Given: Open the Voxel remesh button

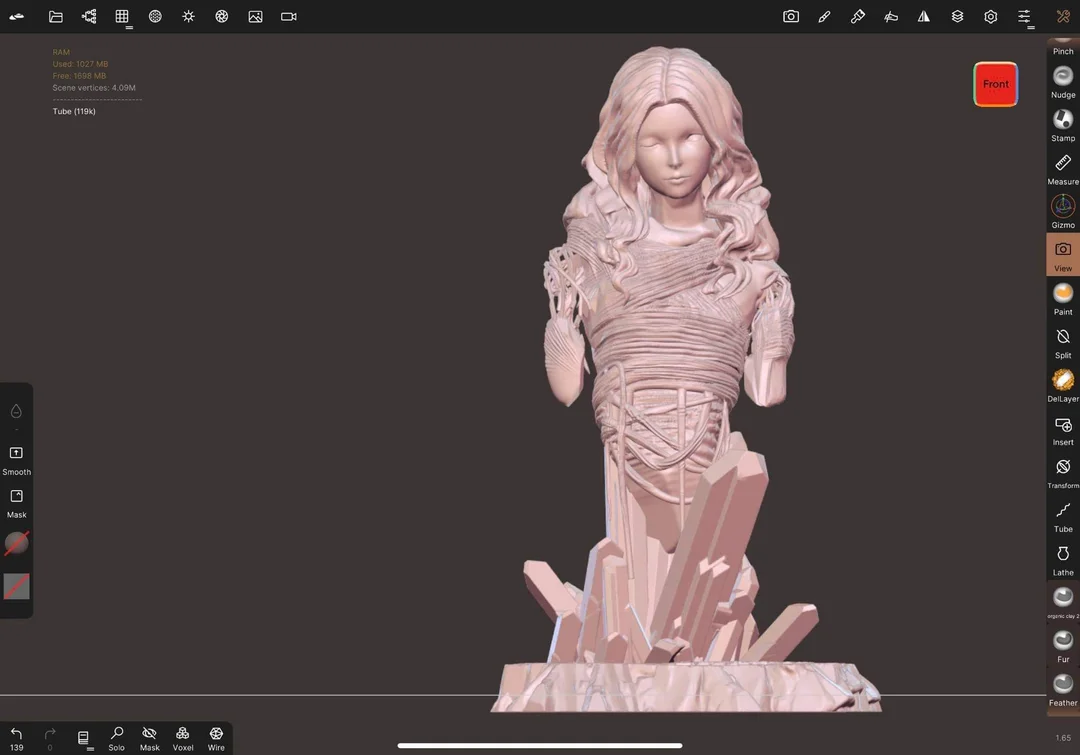Looking at the screenshot, I should click(x=183, y=738).
